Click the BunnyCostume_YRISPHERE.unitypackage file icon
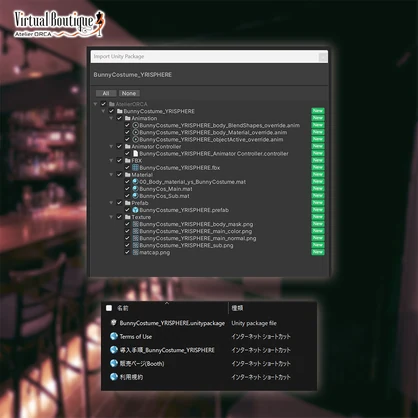This screenshot has width=418, height=418. pyautogui.click(x=114, y=323)
